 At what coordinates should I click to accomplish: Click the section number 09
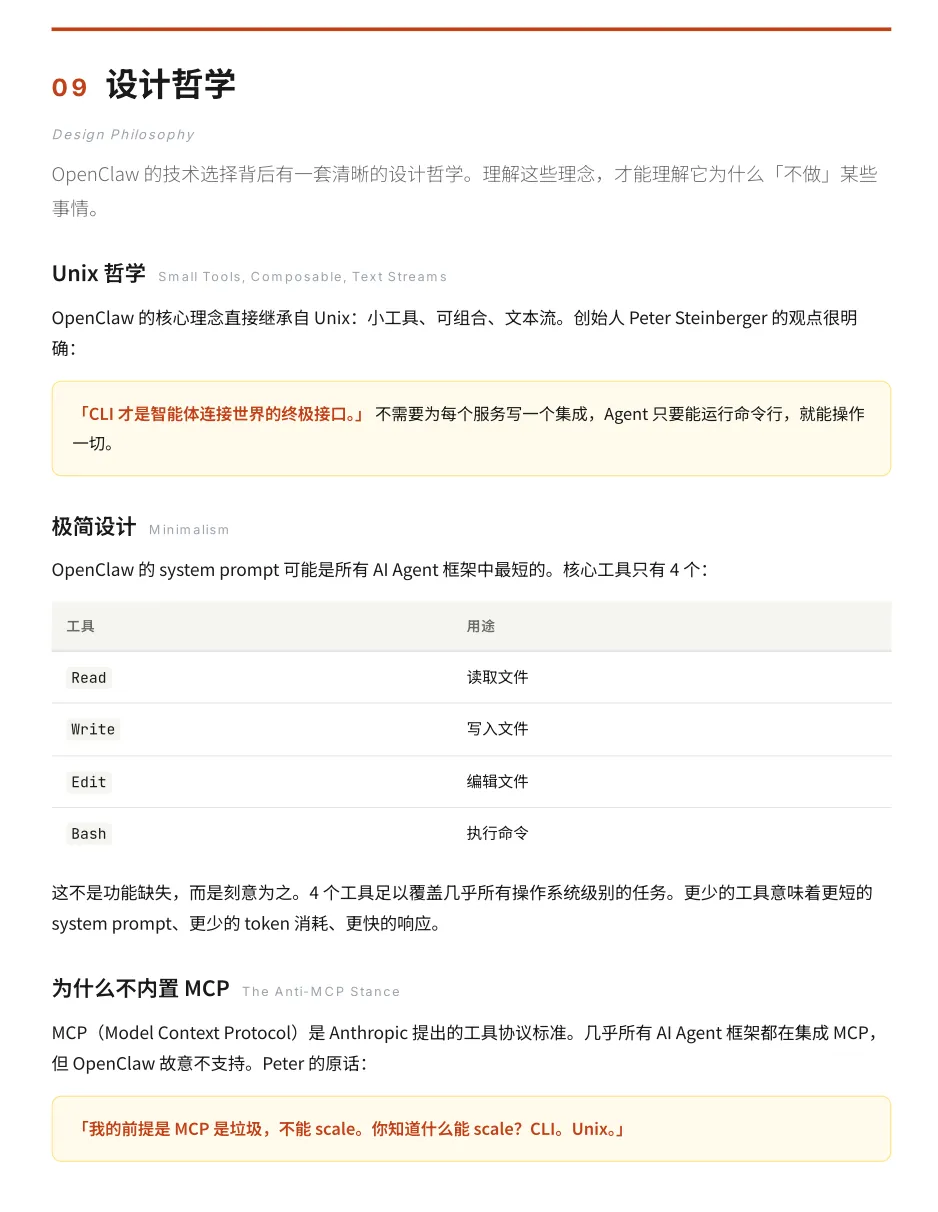[x=70, y=88]
